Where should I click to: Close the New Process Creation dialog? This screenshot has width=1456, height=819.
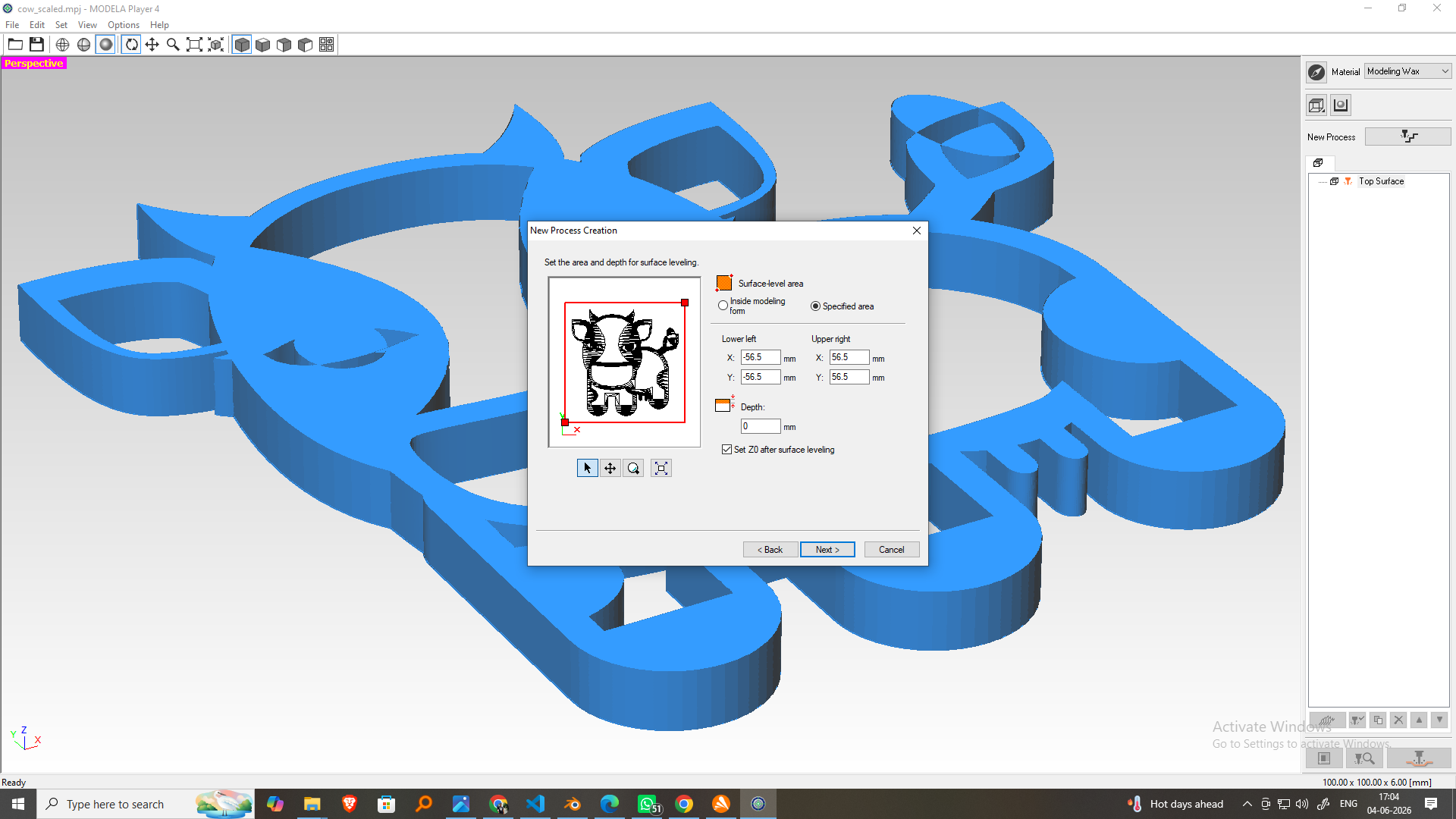click(x=917, y=231)
